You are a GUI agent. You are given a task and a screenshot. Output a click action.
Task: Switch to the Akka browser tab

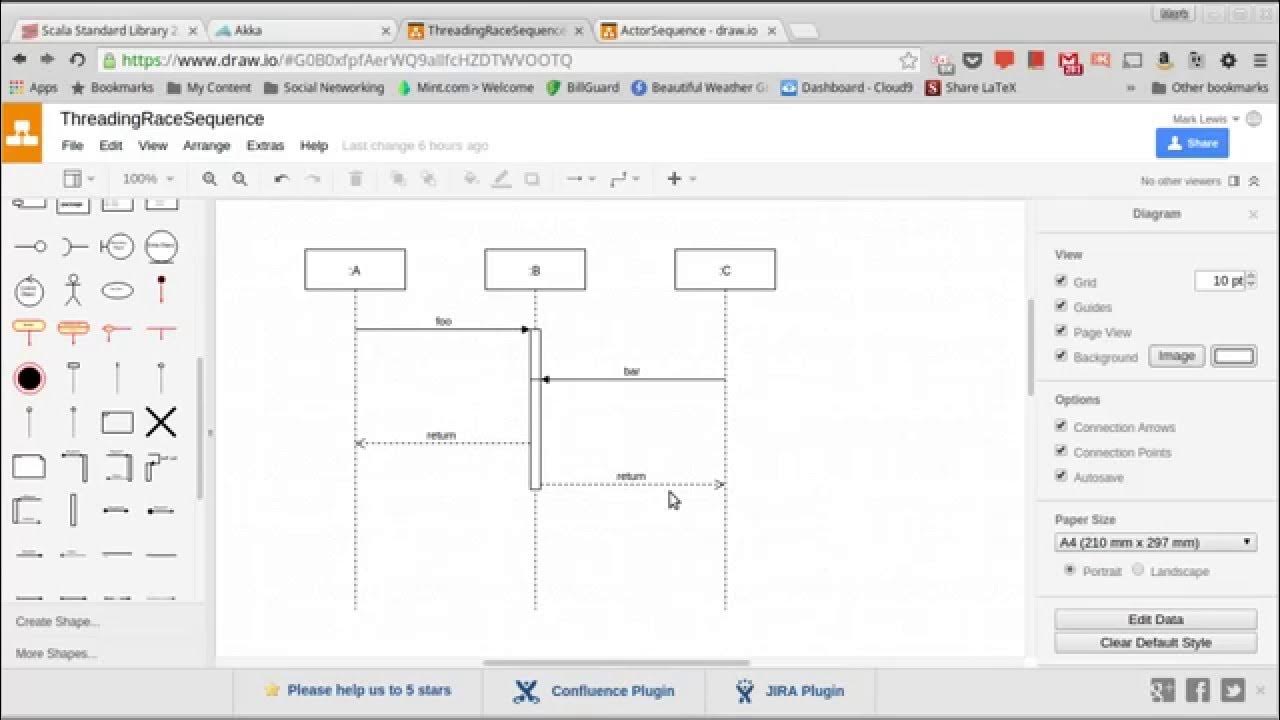pyautogui.click(x=302, y=31)
